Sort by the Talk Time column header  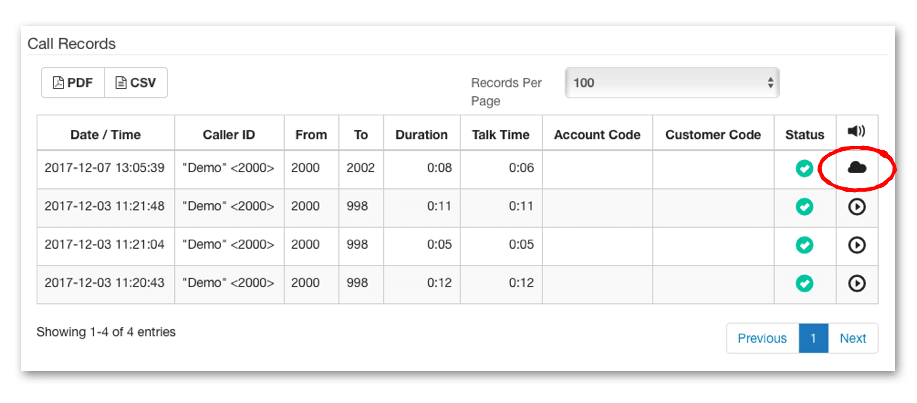click(x=501, y=135)
